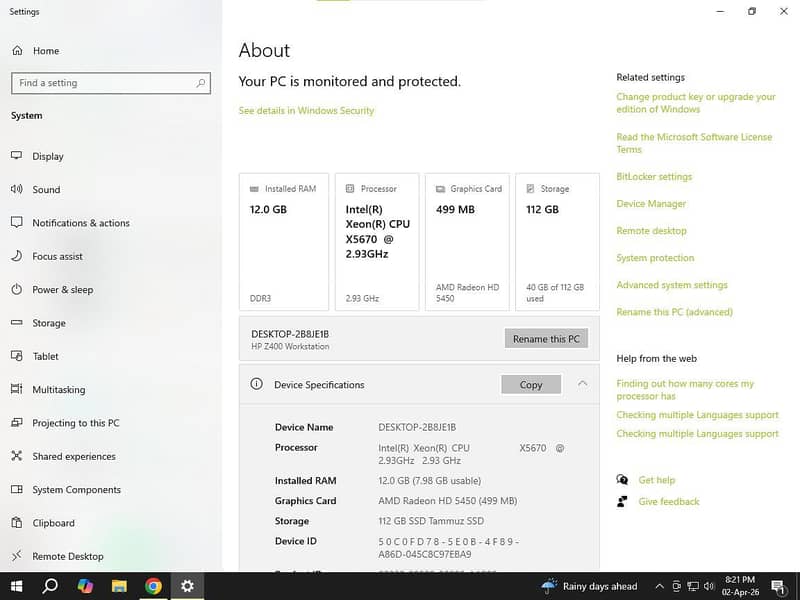Go to Notifications & actions
Viewport: 800px width, 600px height.
pyautogui.click(x=81, y=223)
